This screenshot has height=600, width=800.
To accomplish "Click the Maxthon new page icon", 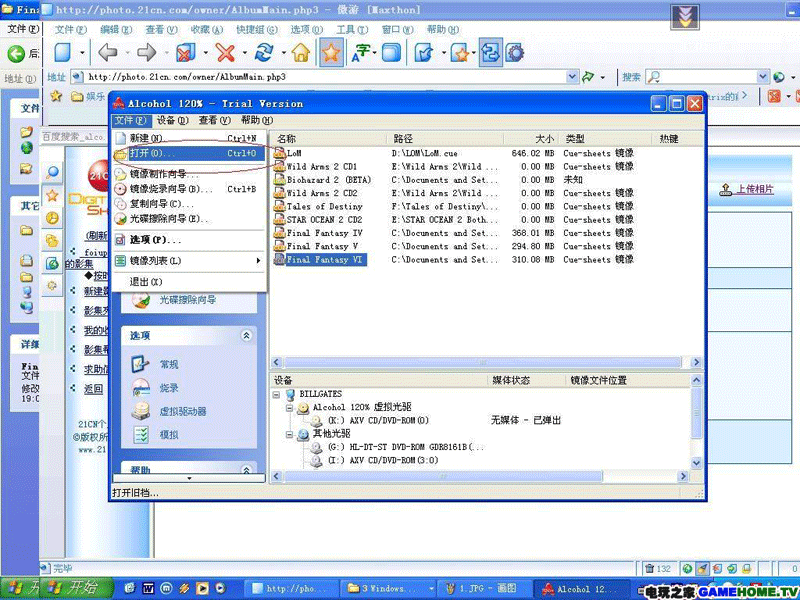I will click(63, 53).
